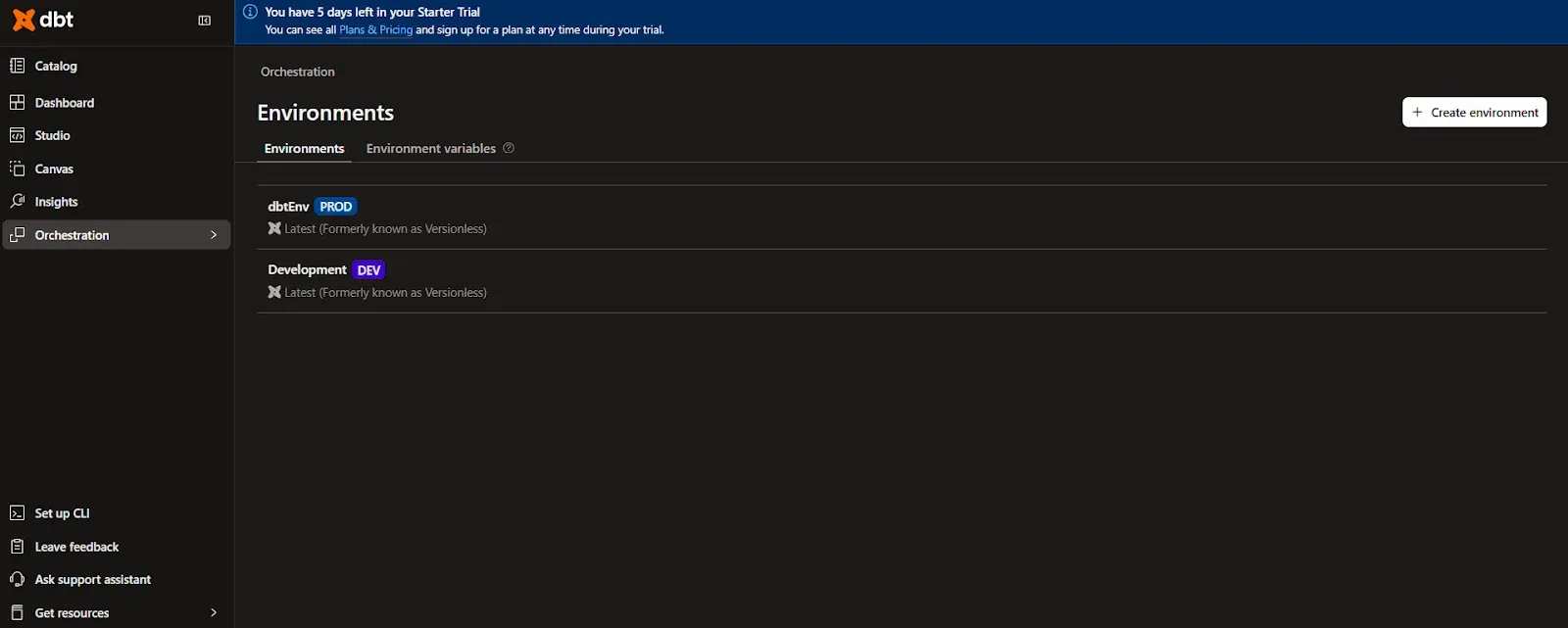Click the Set up CLI terminal icon

(x=17, y=513)
